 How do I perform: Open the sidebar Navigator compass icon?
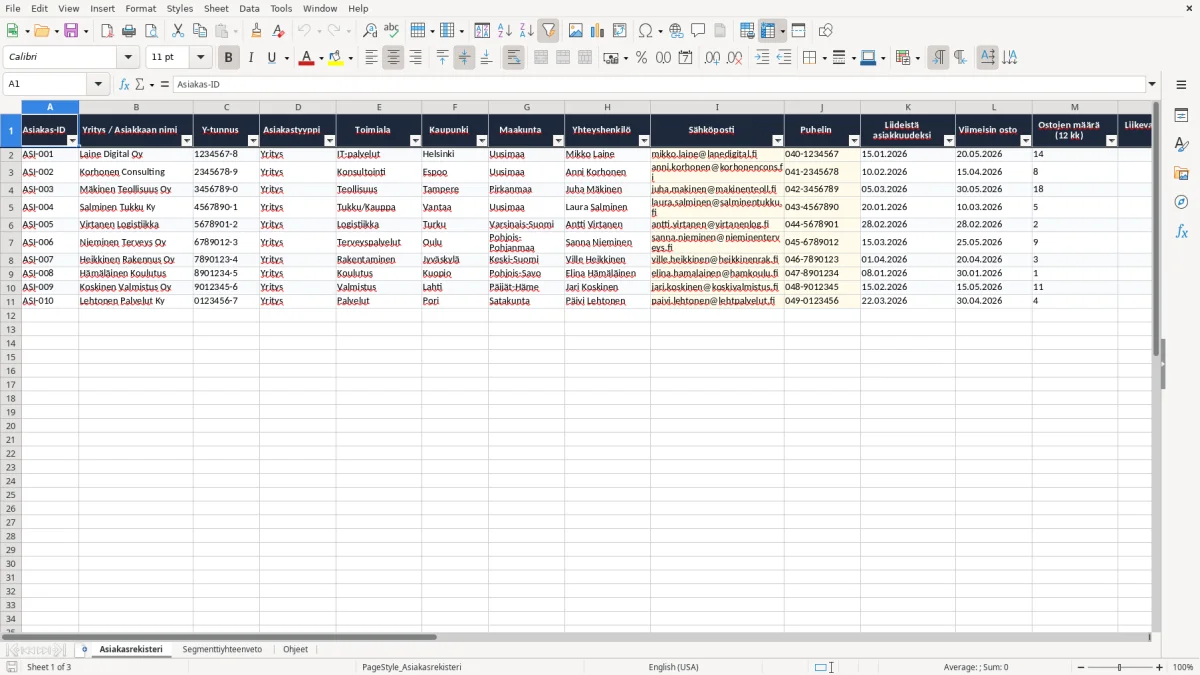click(1182, 202)
